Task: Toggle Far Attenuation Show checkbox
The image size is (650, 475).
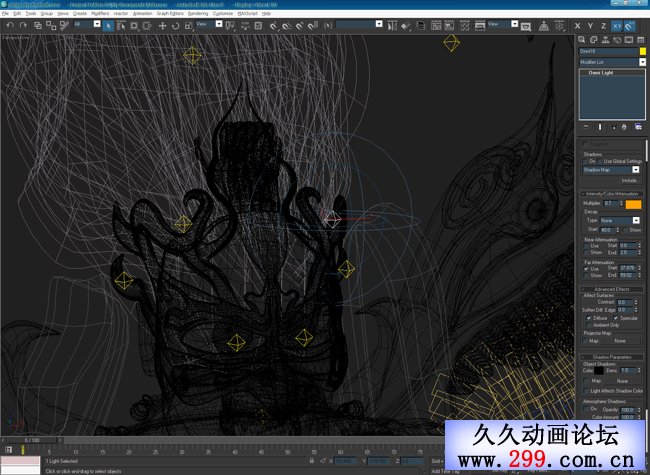Action: (587, 275)
